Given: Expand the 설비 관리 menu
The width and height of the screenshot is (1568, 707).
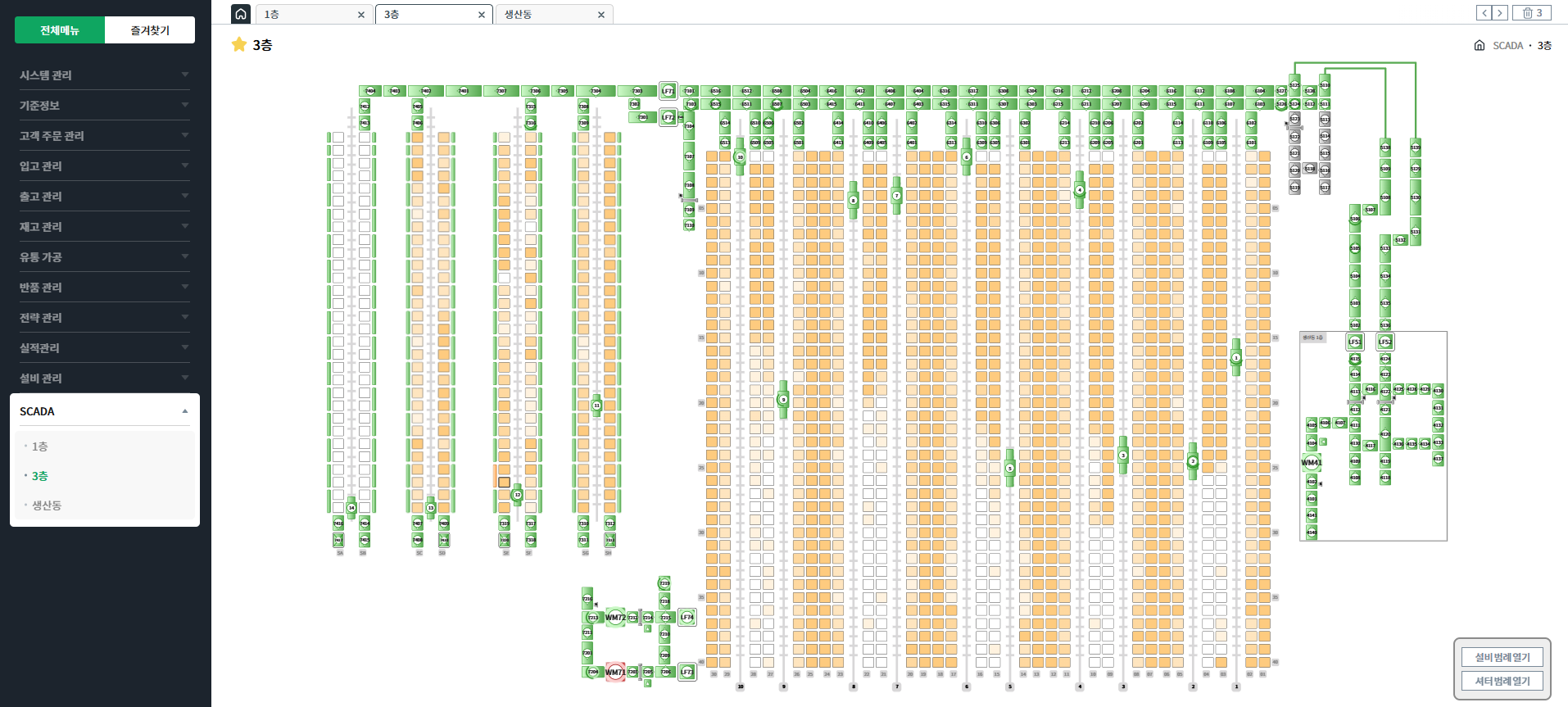Looking at the screenshot, I should (104, 378).
